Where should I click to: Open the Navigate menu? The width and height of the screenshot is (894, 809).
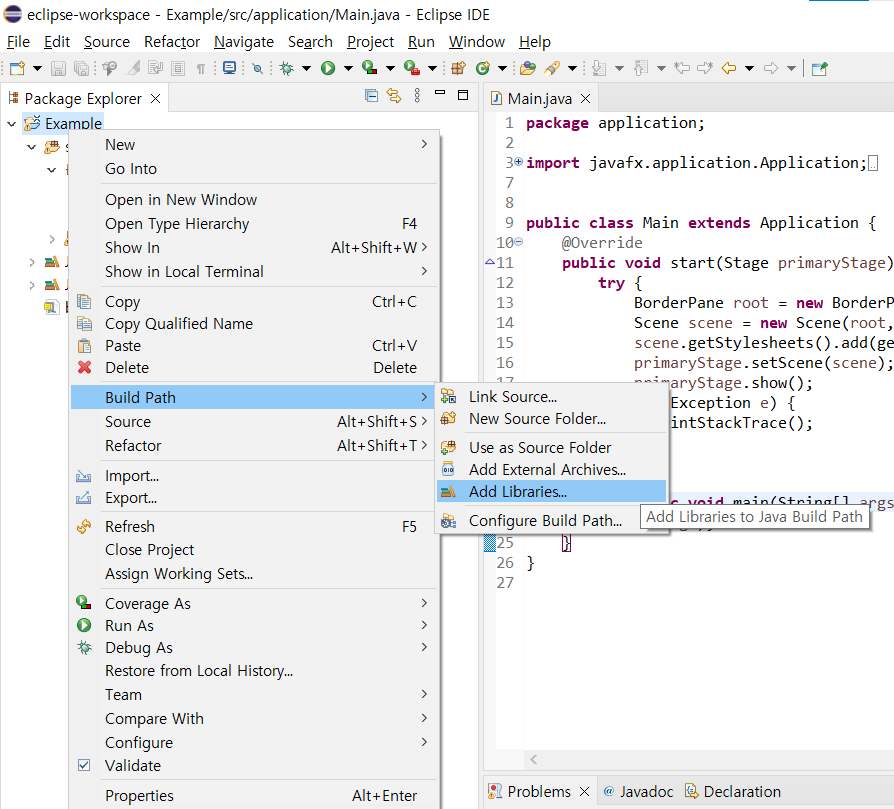(x=243, y=42)
